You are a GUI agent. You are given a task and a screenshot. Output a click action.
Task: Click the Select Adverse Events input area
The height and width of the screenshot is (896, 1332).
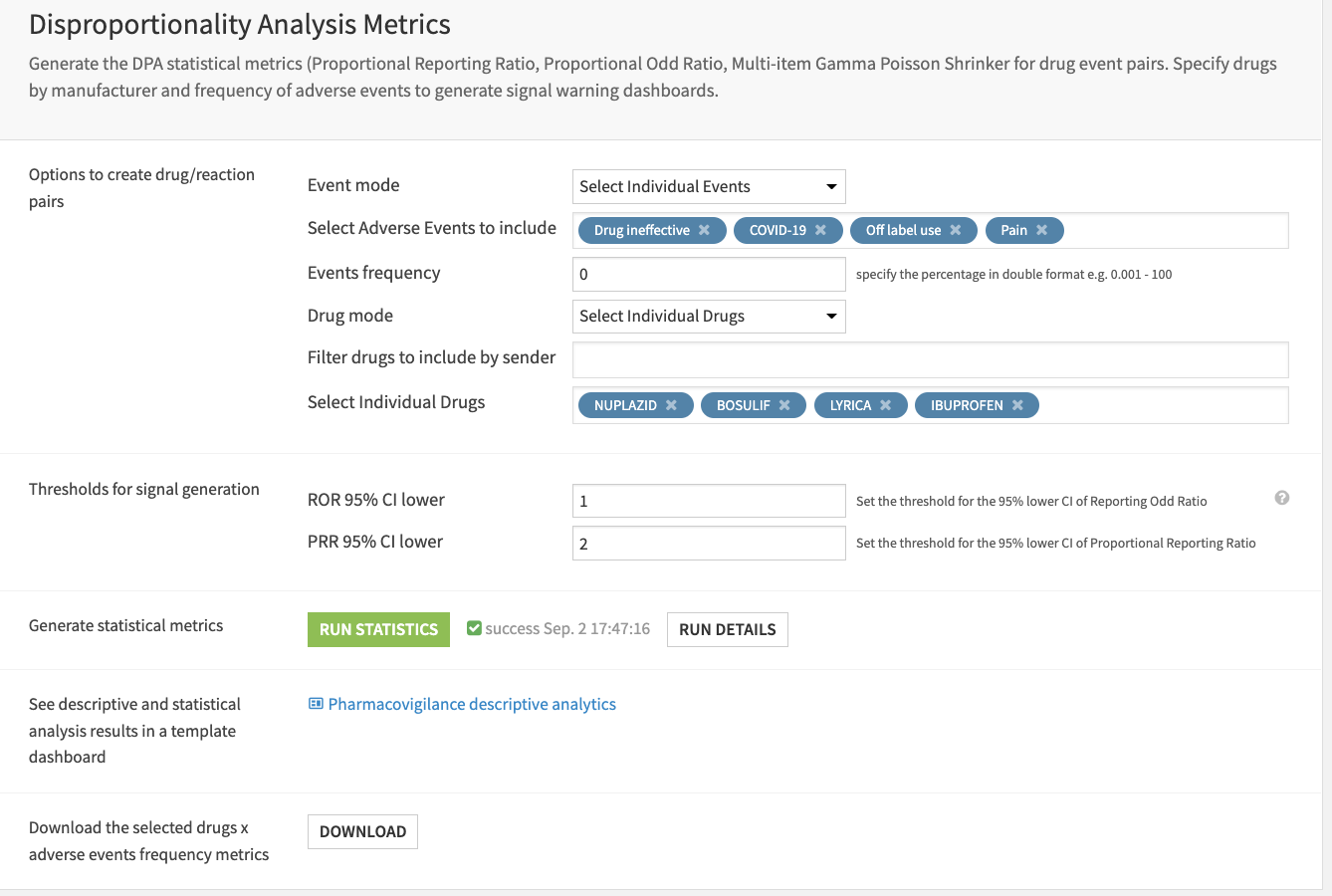tap(1145, 230)
